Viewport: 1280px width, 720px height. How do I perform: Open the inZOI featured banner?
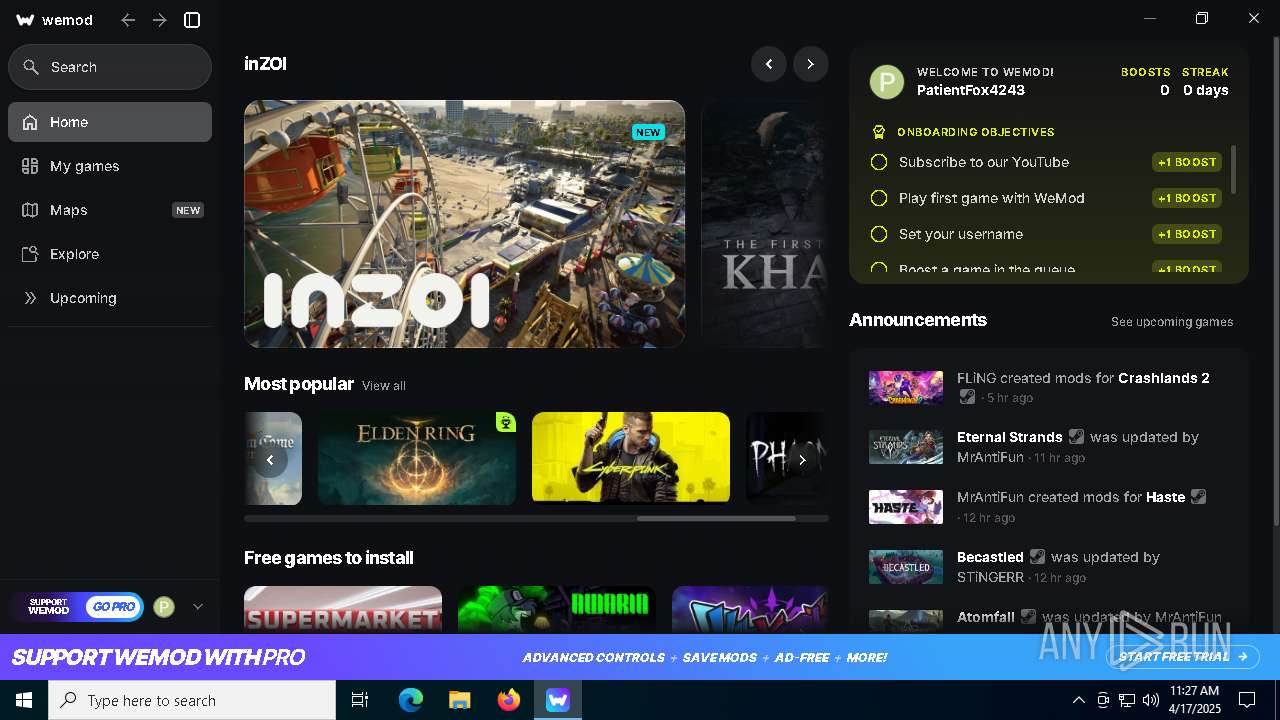(464, 224)
